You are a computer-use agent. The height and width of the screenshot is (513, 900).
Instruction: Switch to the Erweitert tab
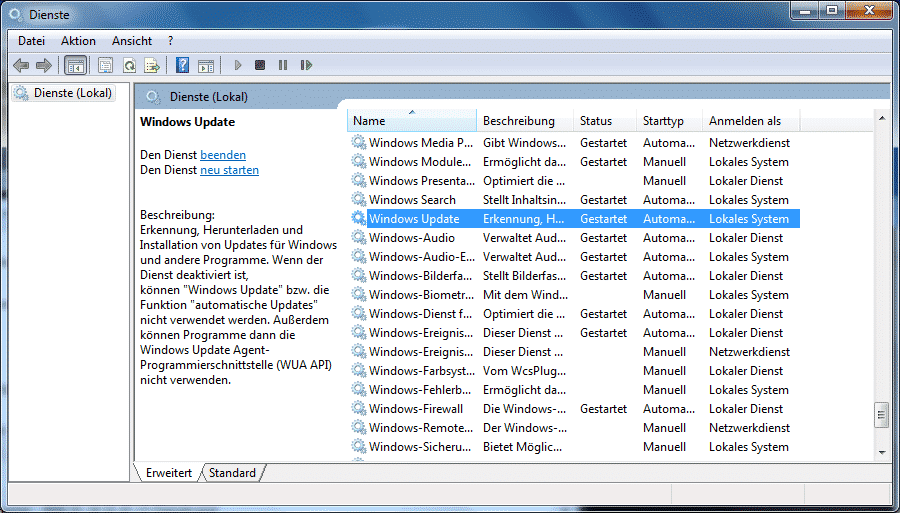click(x=169, y=473)
